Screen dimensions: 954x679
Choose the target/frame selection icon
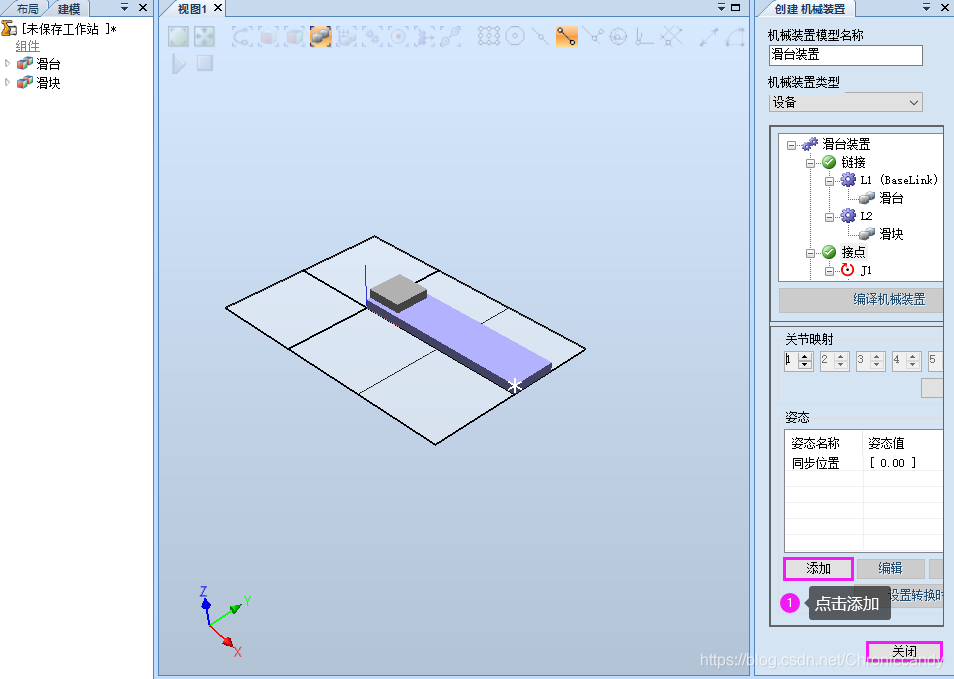point(399,37)
